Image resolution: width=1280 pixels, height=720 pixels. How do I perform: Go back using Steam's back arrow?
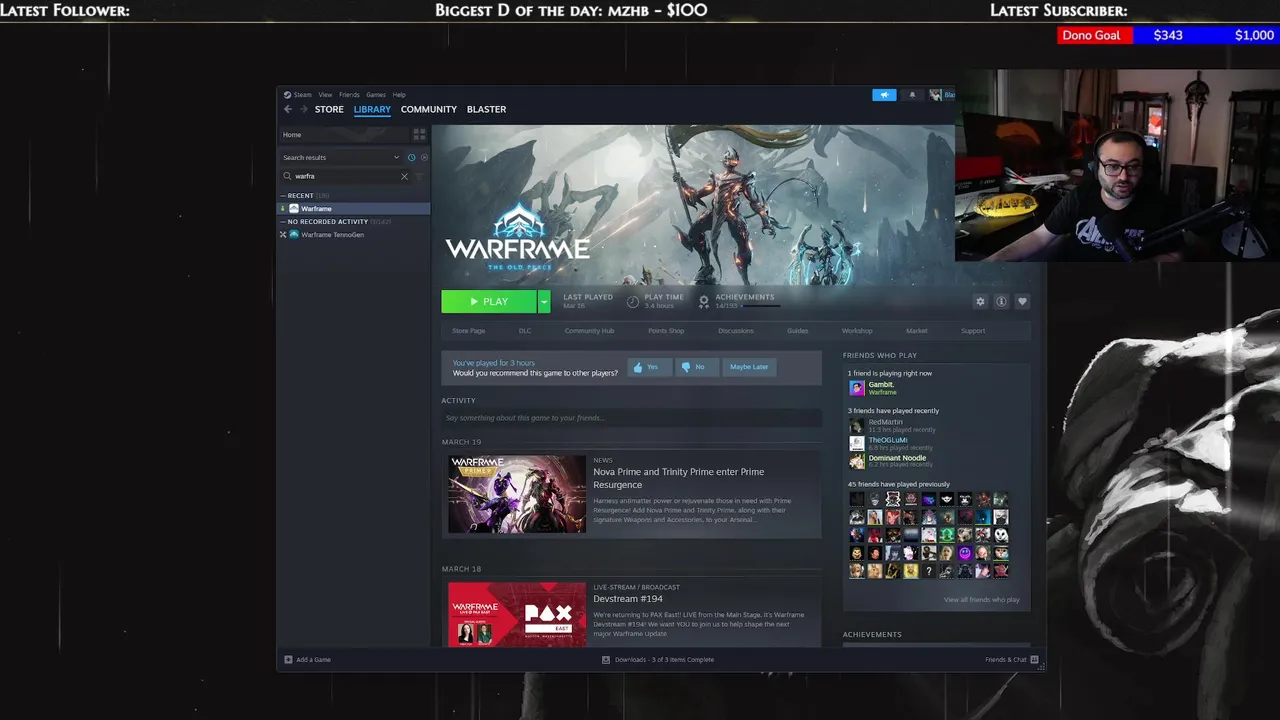coord(288,109)
